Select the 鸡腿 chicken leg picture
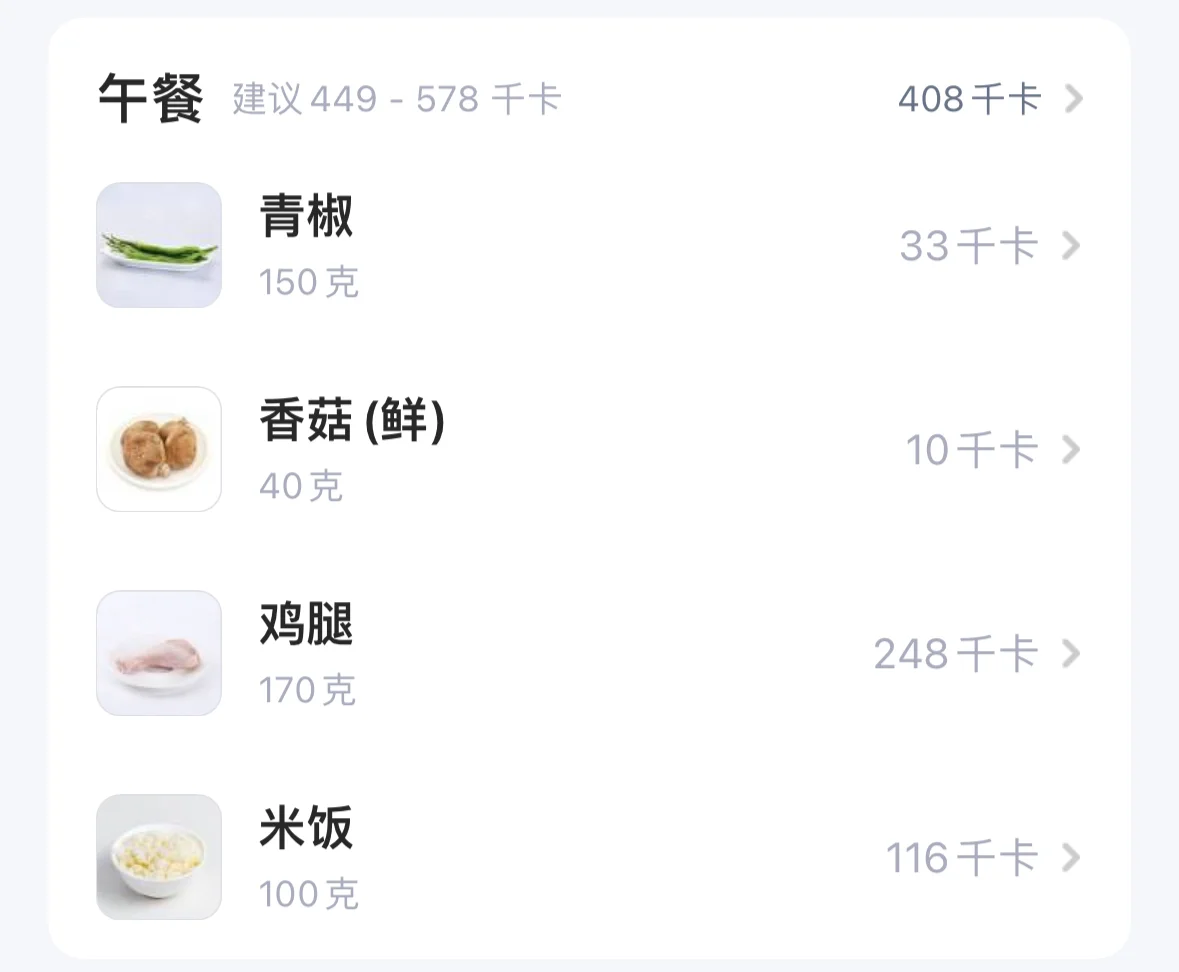This screenshot has height=972, width=1179. 159,653
